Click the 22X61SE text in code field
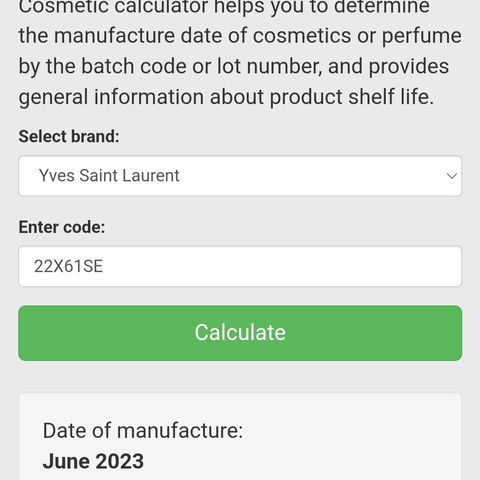 tap(68, 266)
